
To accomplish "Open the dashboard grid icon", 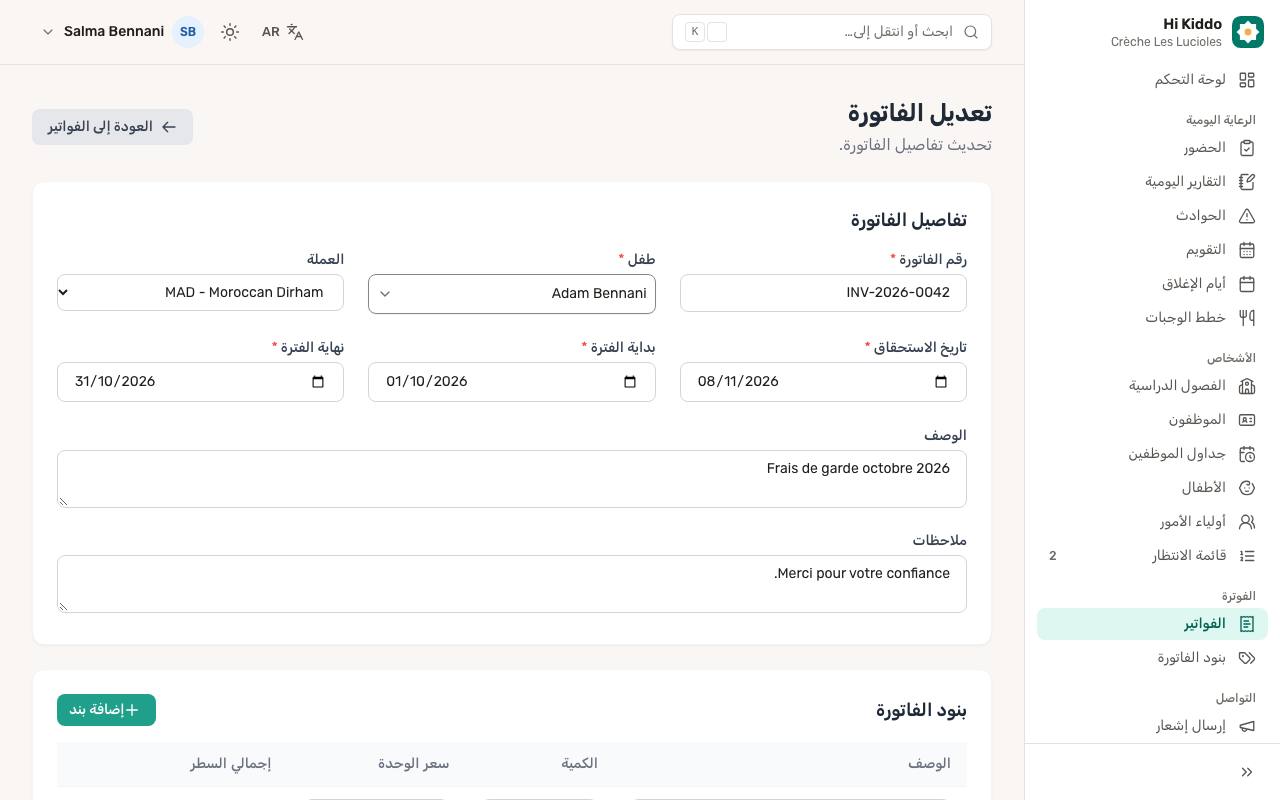I will (x=1247, y=80).
